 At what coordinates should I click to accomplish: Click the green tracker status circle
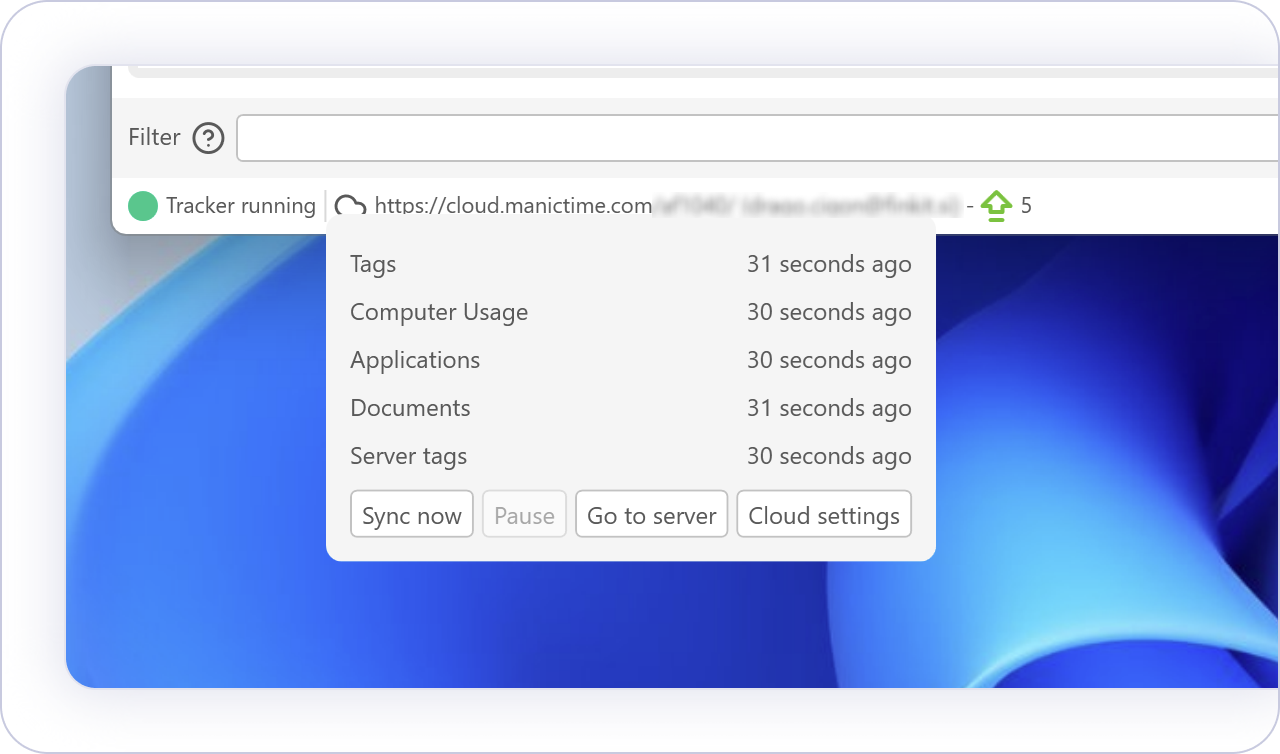tap(143, 206)
